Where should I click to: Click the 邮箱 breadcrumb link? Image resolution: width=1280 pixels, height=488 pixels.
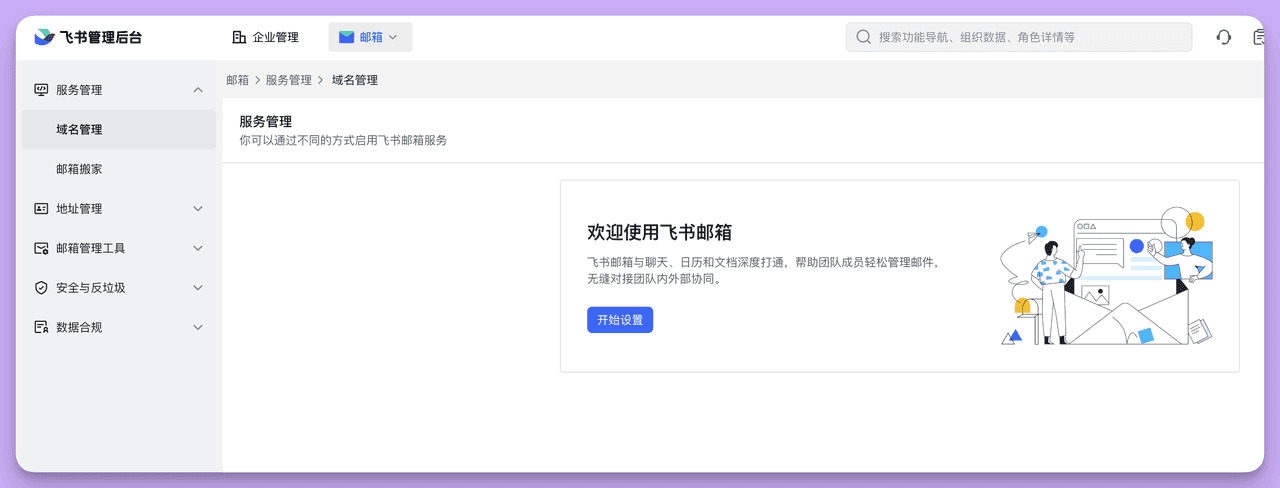(238, 80)
